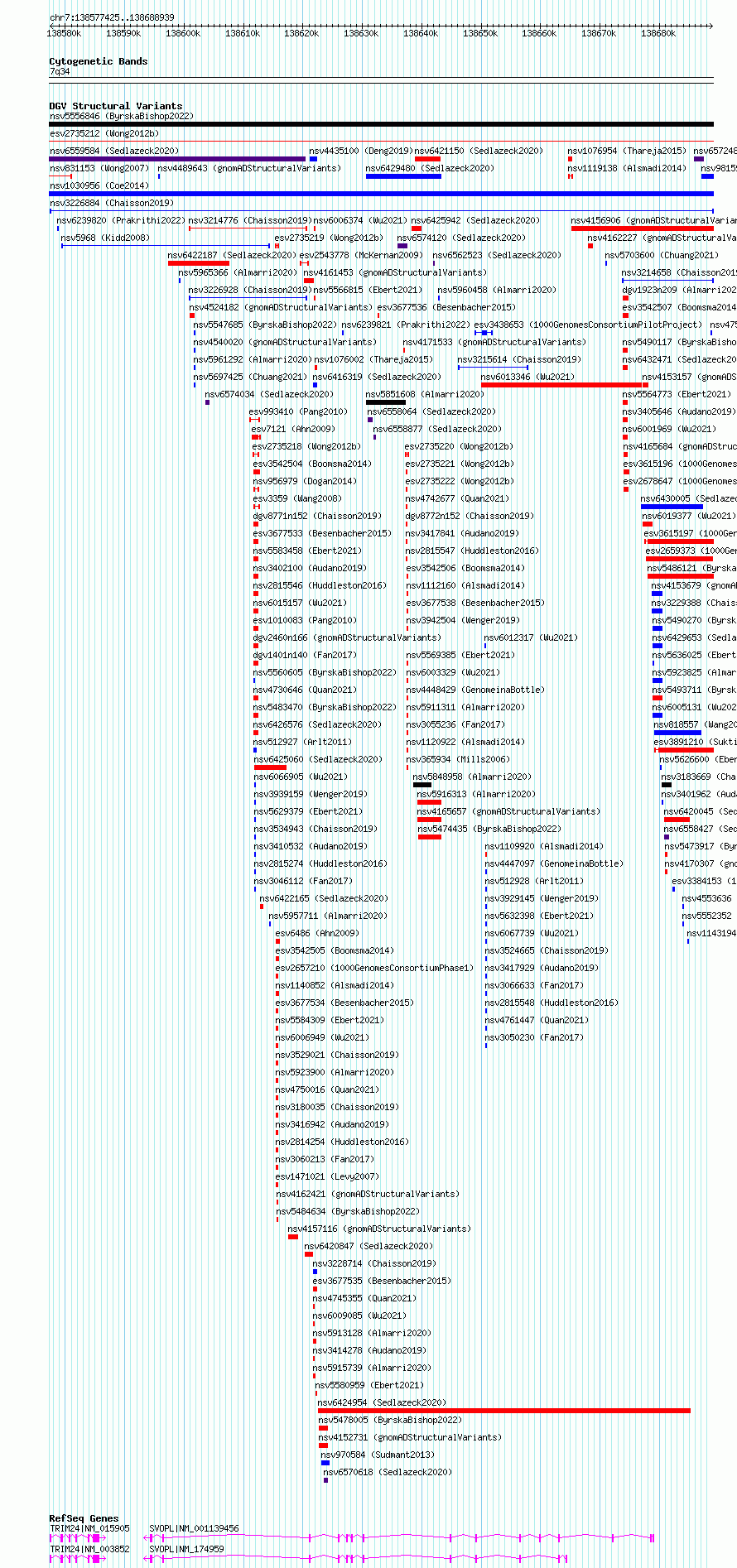Select nsv4447097 (GenomeinaBottle) label
This screenshot has height=1568, width=737.
(555, 864)
